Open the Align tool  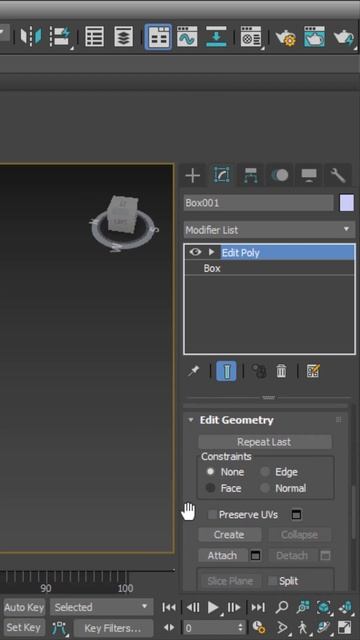61,37
